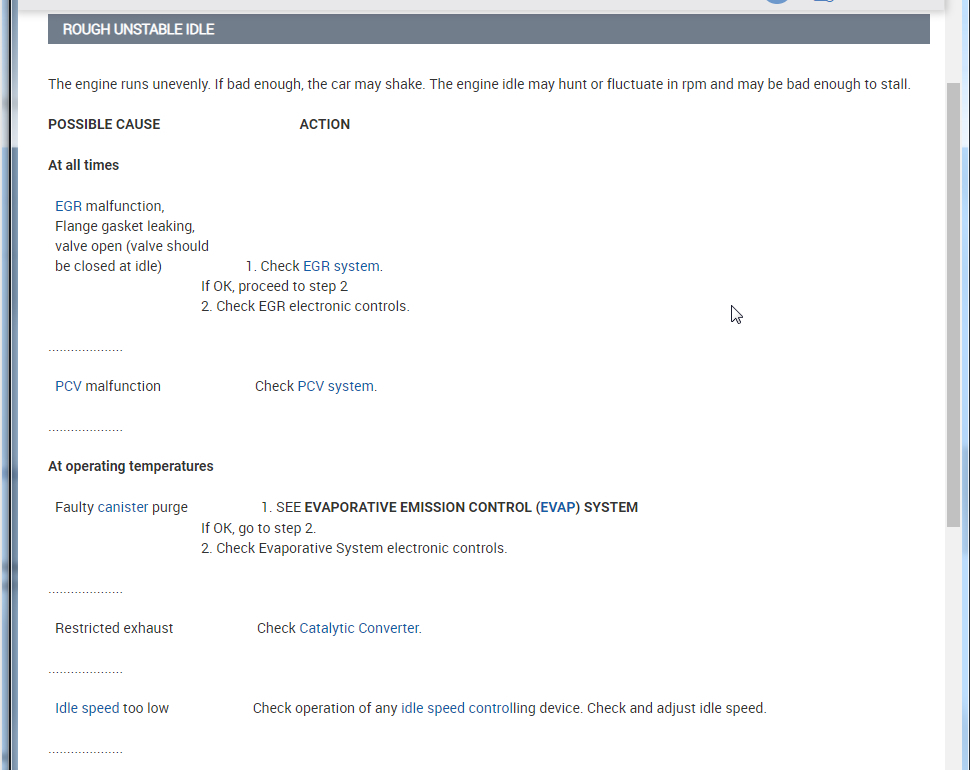
Task: Click the 'At all times' subheading
Action: [x=84, y=165]
